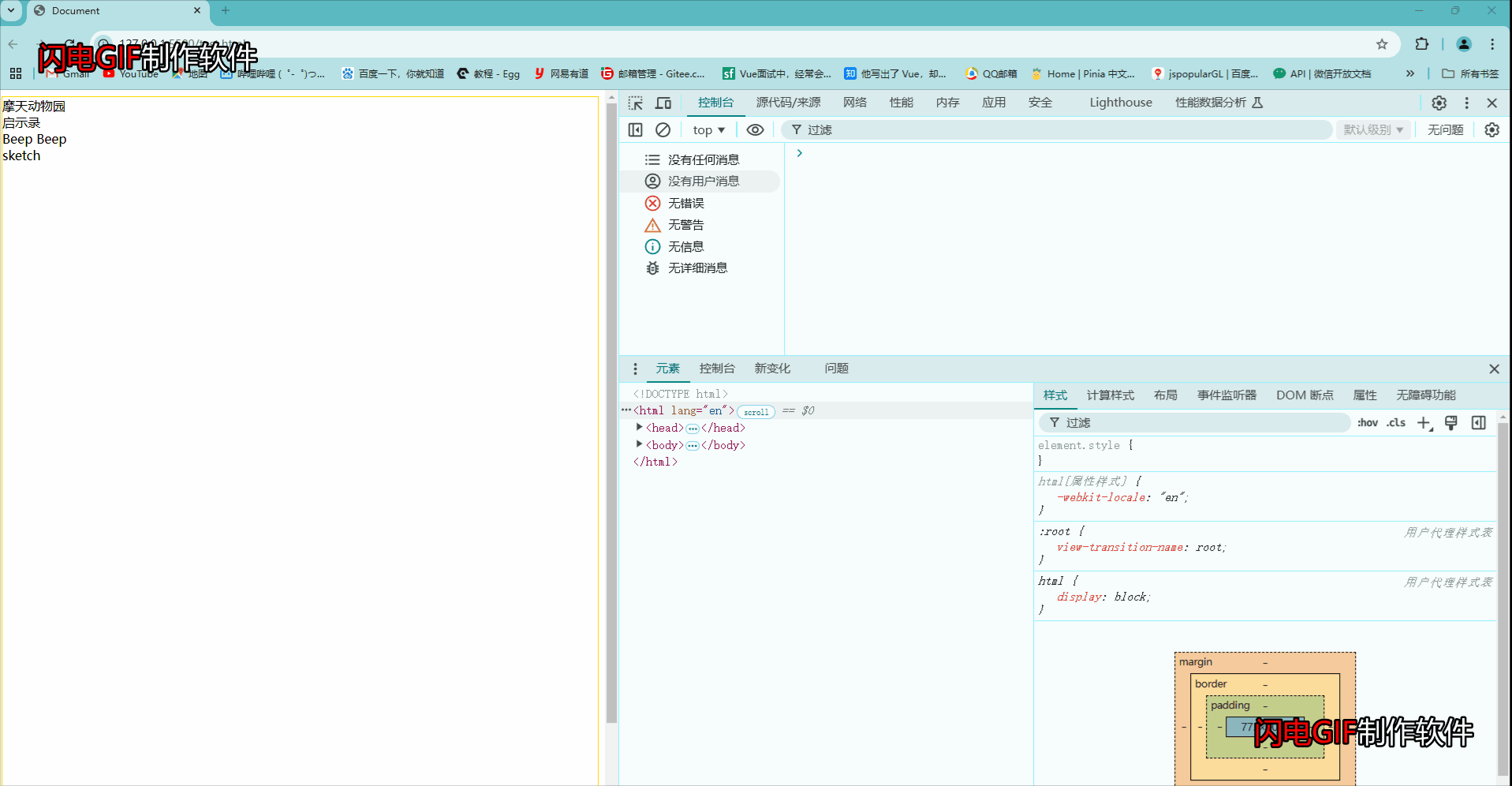Toggle the .cls element classes panel

[x=1396, y=423]
